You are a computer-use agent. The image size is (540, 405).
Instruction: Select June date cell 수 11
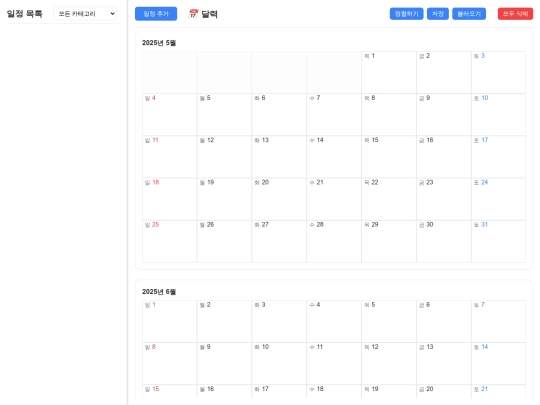point(334,364)
